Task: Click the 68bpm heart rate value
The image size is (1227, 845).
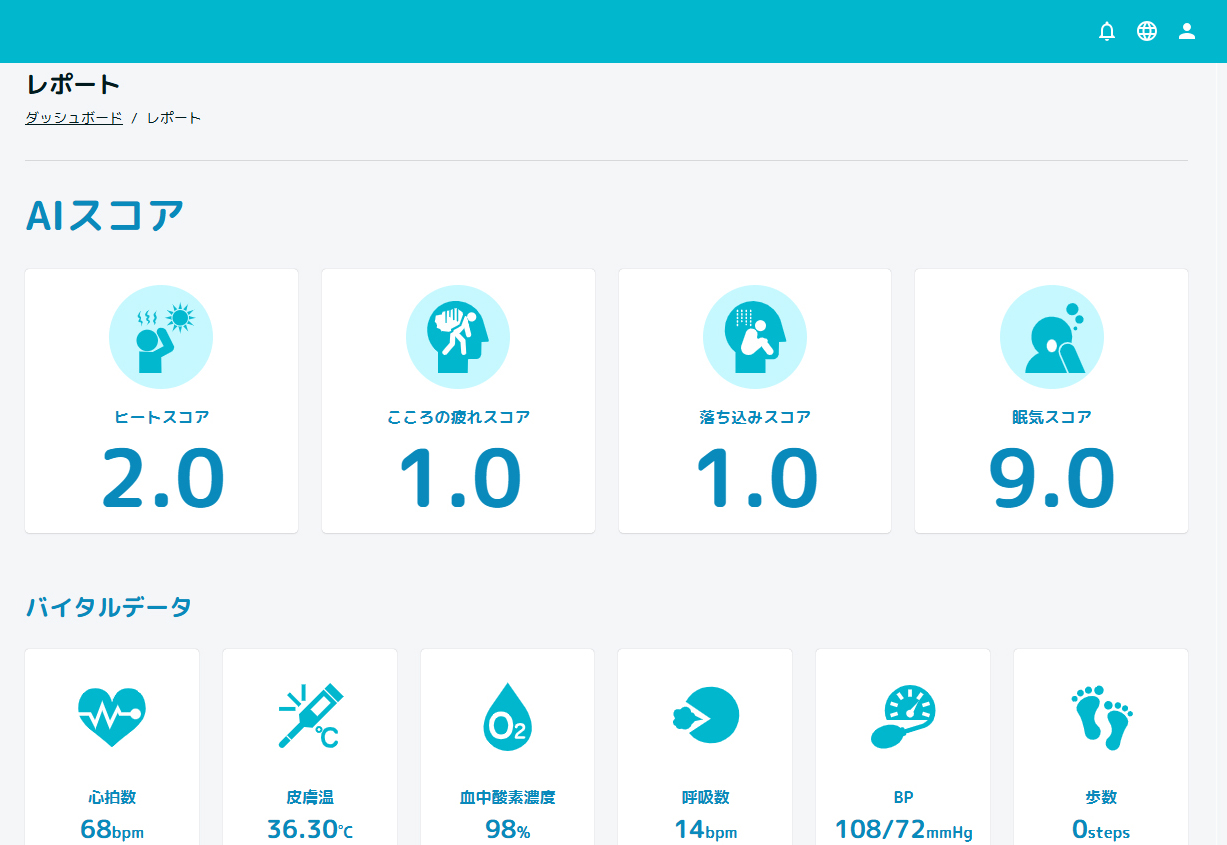Action: (112, 829)
